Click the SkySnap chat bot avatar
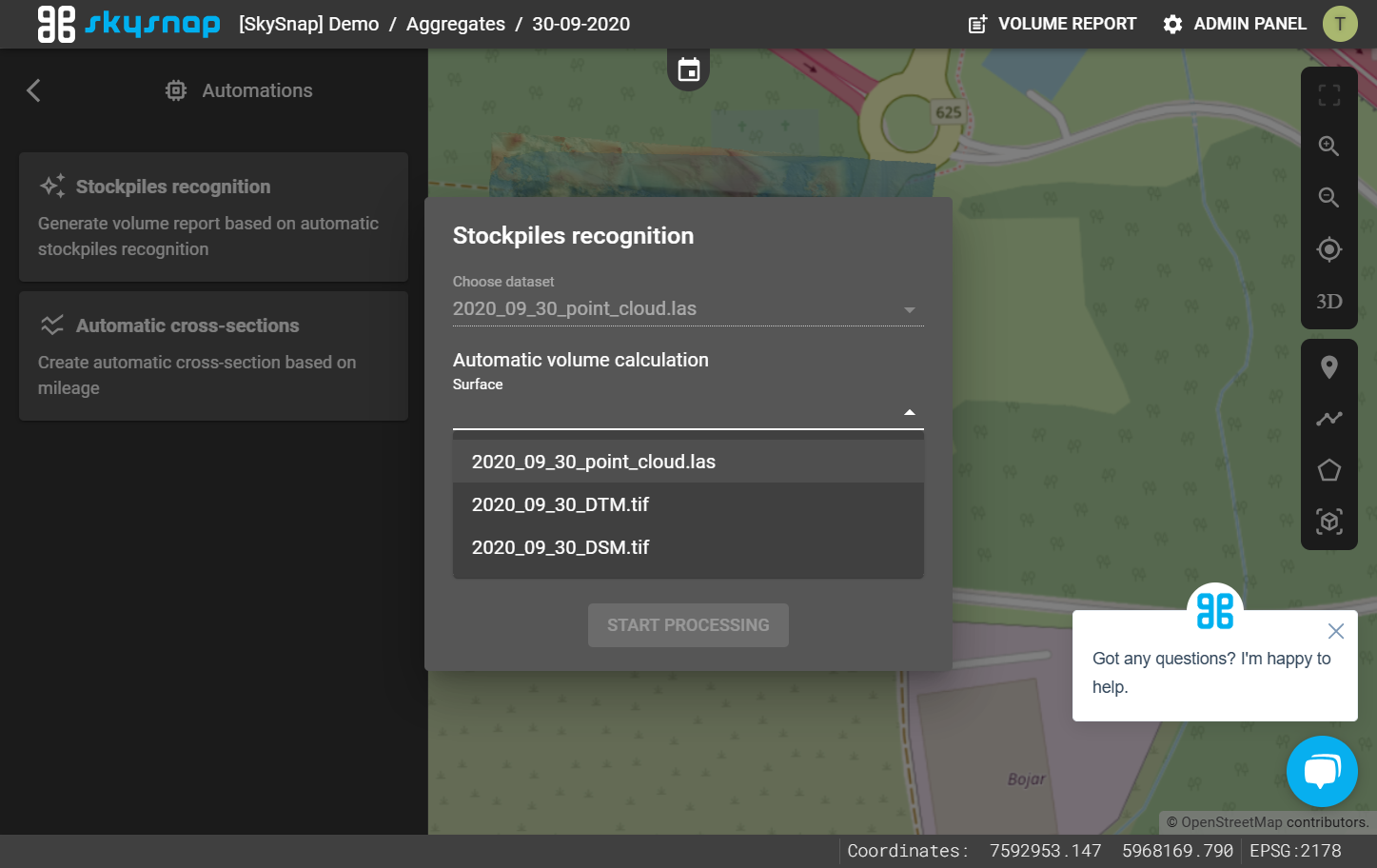 point(1215,610)
